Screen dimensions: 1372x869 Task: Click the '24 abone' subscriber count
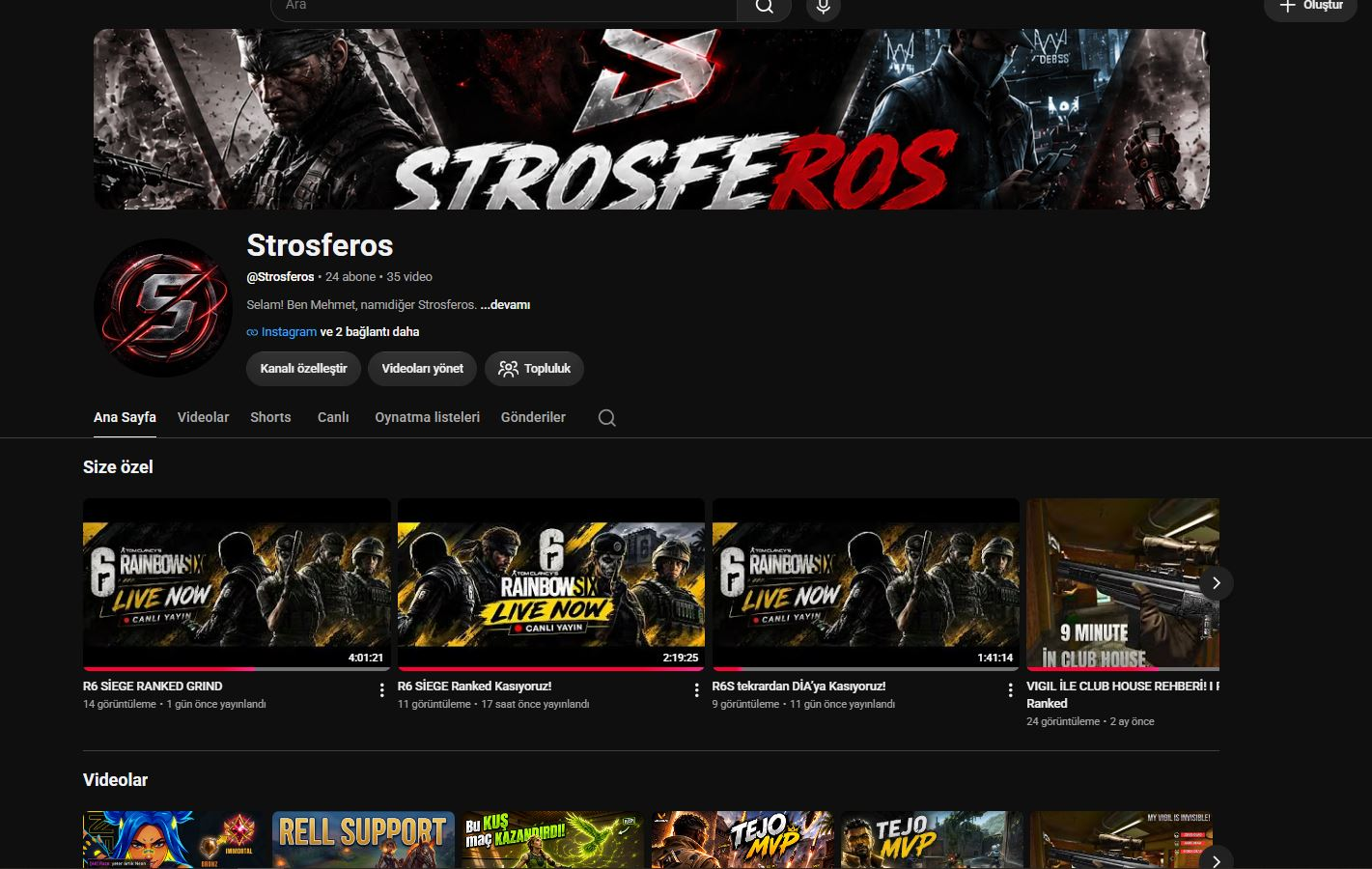point(350,277)
